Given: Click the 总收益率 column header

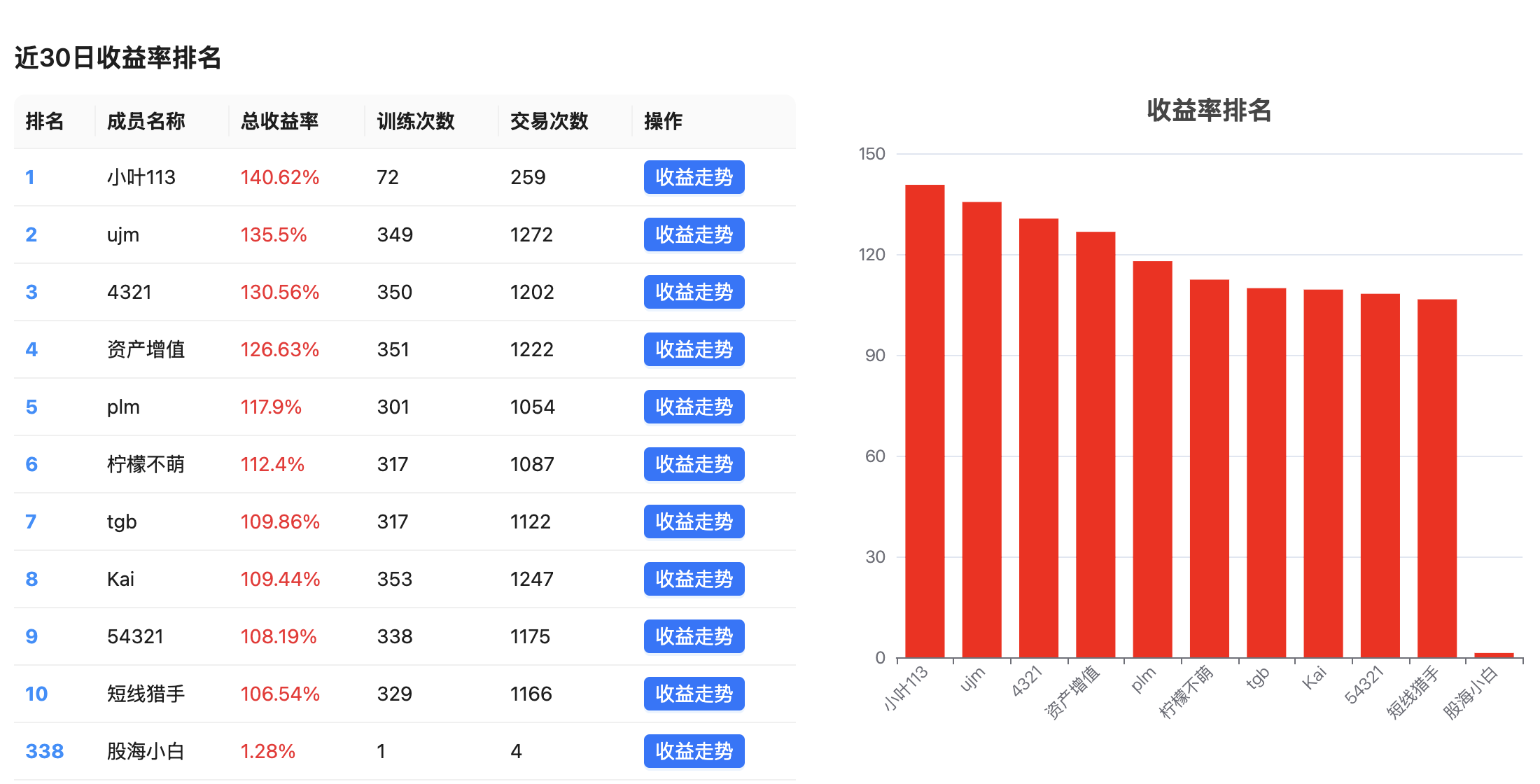Looking at the screenshot, I should coord(279,121).
